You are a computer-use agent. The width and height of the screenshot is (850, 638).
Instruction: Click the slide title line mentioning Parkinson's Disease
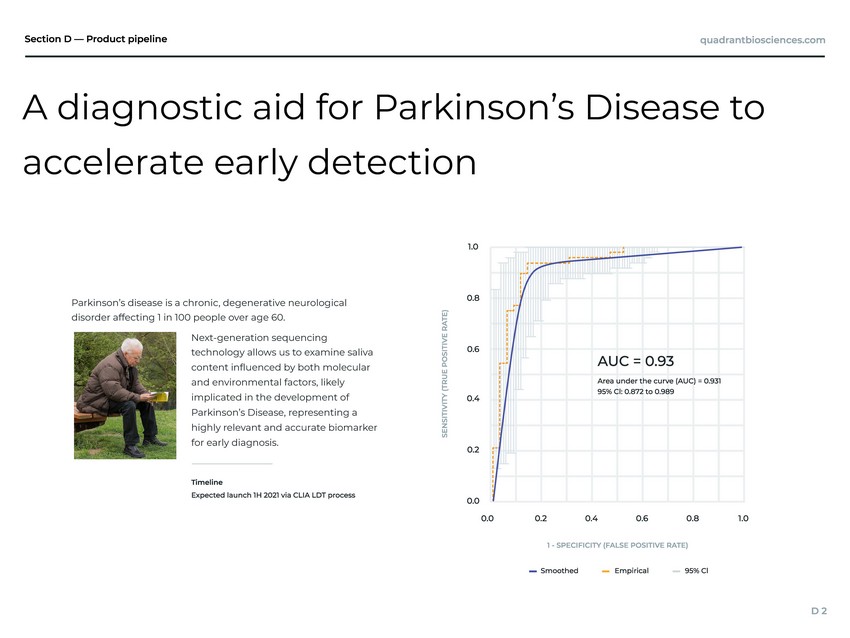(393, 108)
